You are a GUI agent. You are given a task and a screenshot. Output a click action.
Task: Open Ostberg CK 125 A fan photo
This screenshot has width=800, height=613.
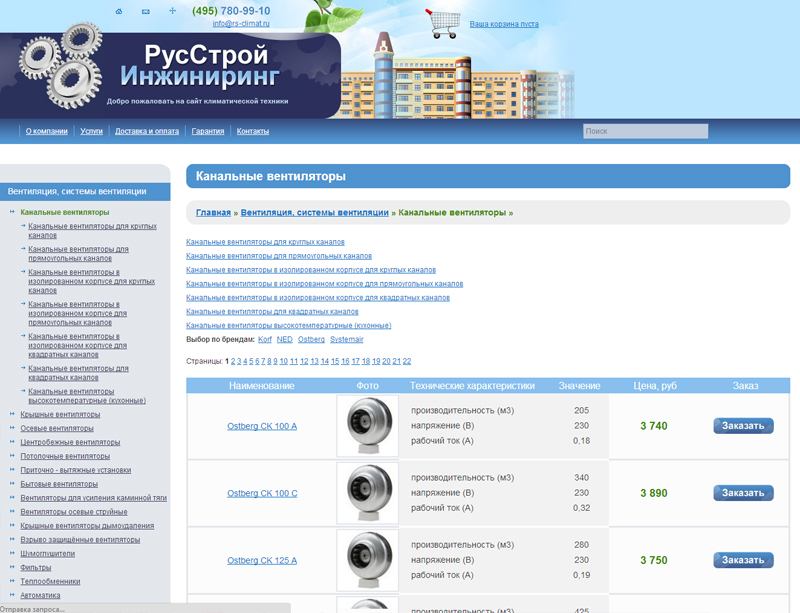pos(367,560)
